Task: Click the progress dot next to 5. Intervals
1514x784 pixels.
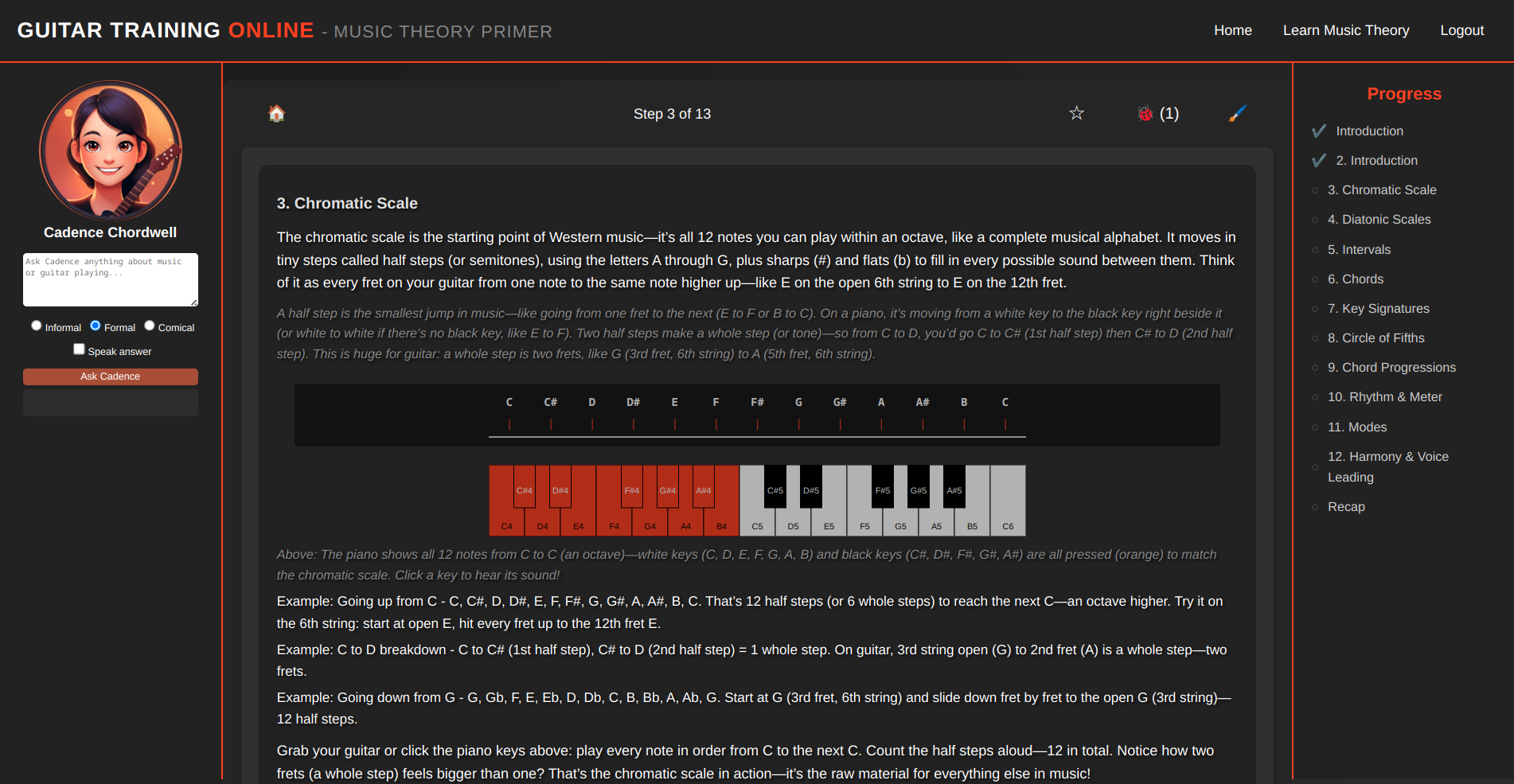Action: tap(1315, 250)
